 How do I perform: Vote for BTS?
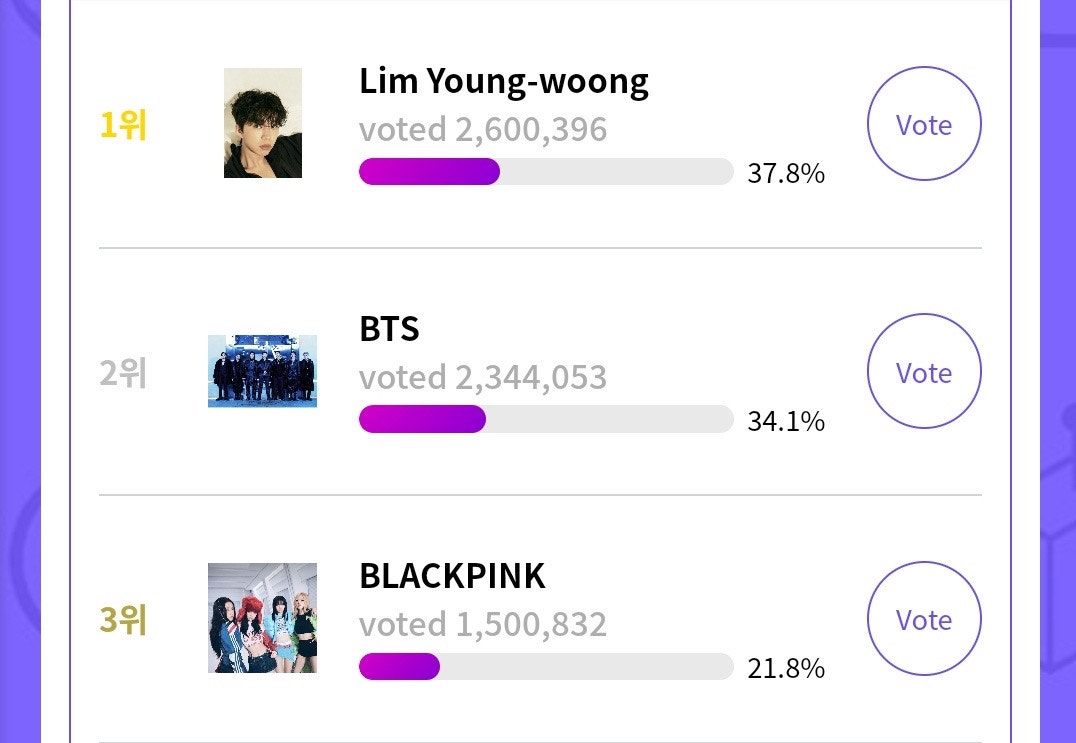click(923, 371)
